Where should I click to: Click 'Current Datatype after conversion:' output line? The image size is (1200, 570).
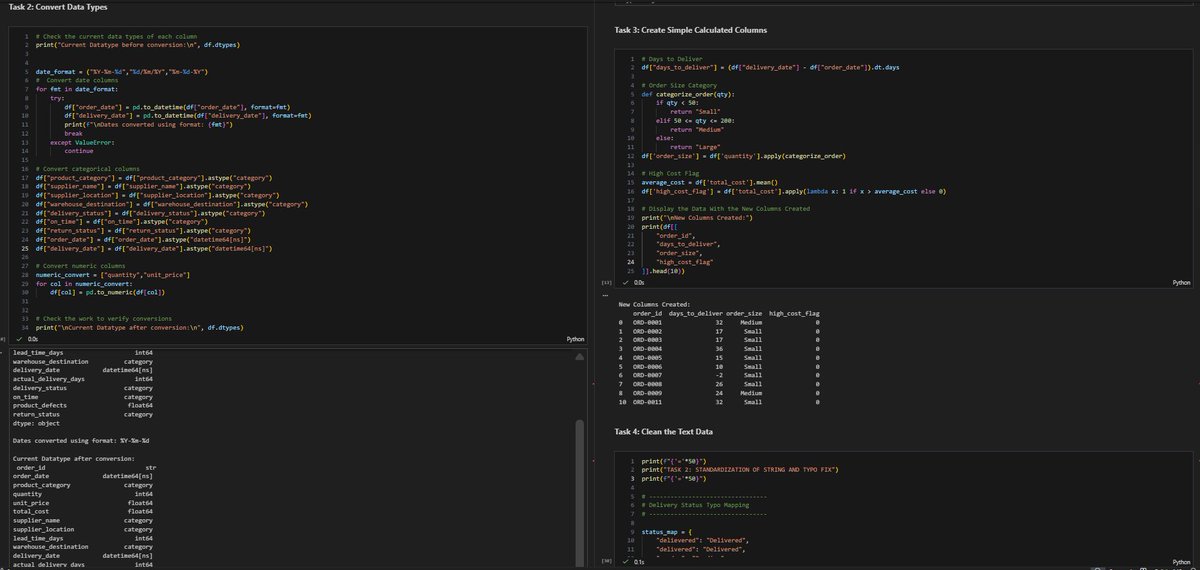pos(72,457)
